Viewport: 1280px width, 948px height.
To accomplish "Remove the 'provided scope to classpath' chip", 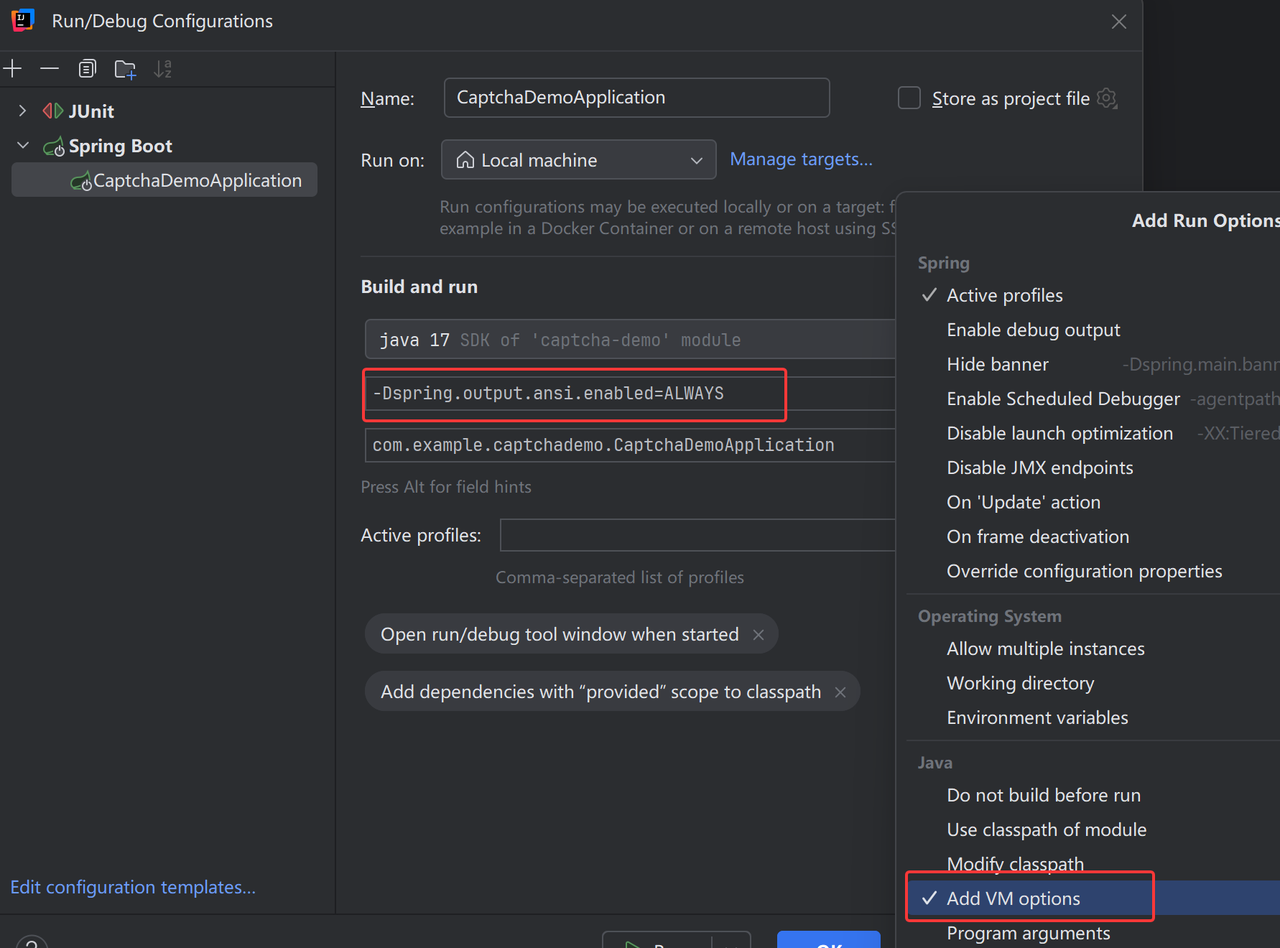I will pyautogui.click(x=840, y=692).
